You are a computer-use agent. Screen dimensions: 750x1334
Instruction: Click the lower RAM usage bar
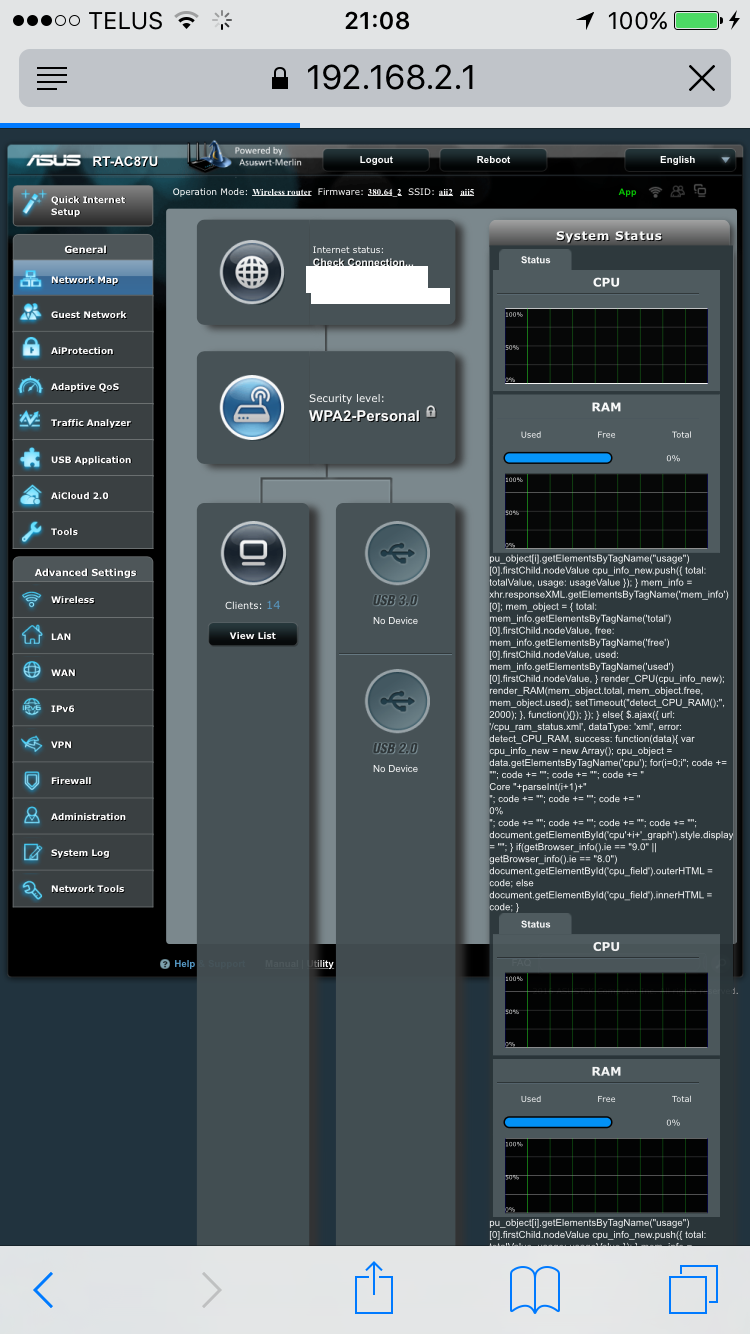[557, 1122]
